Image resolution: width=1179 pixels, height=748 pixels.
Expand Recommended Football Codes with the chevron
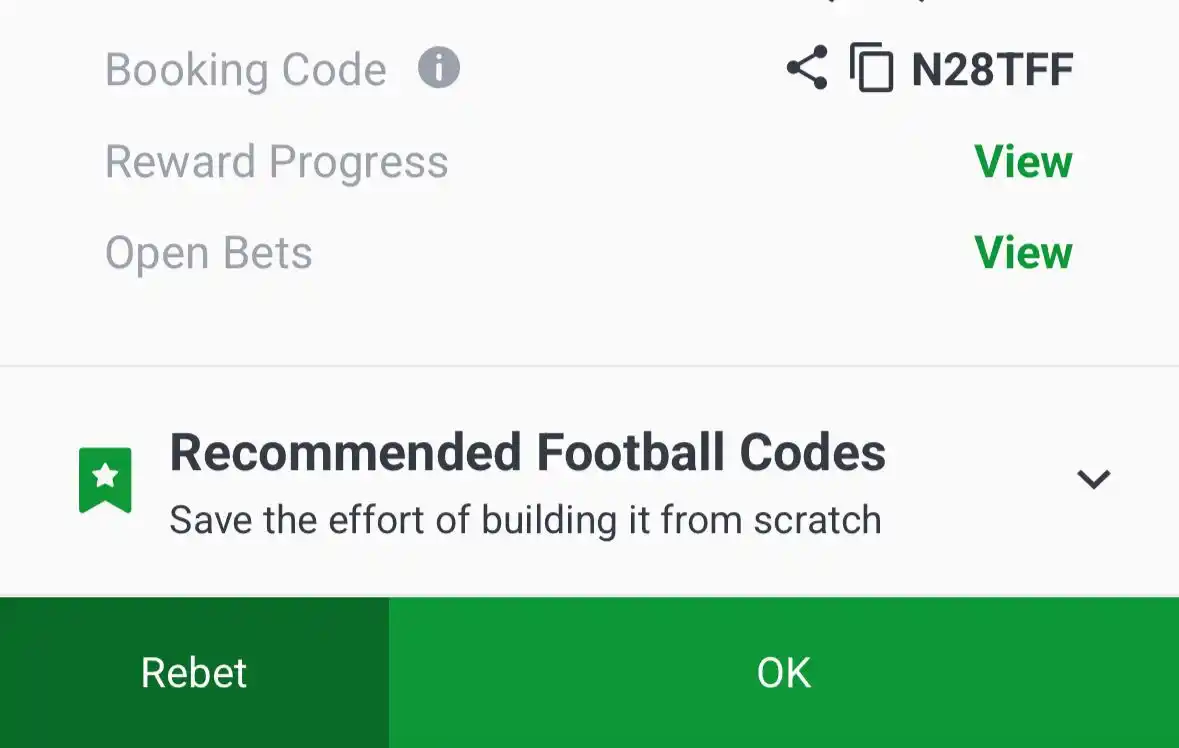point(1093,479)
